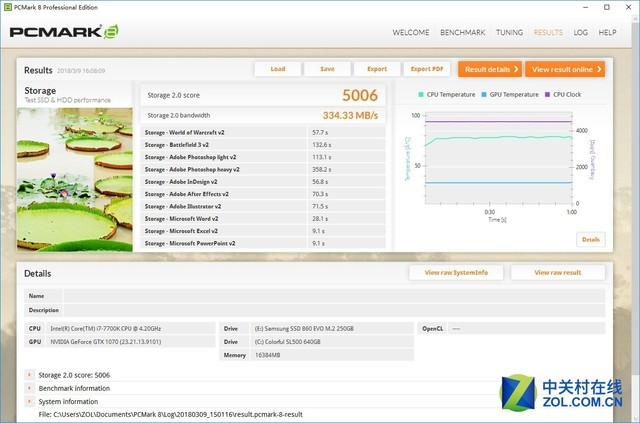
Task: Click the arrow on View result online button
Action: point(599,69)
